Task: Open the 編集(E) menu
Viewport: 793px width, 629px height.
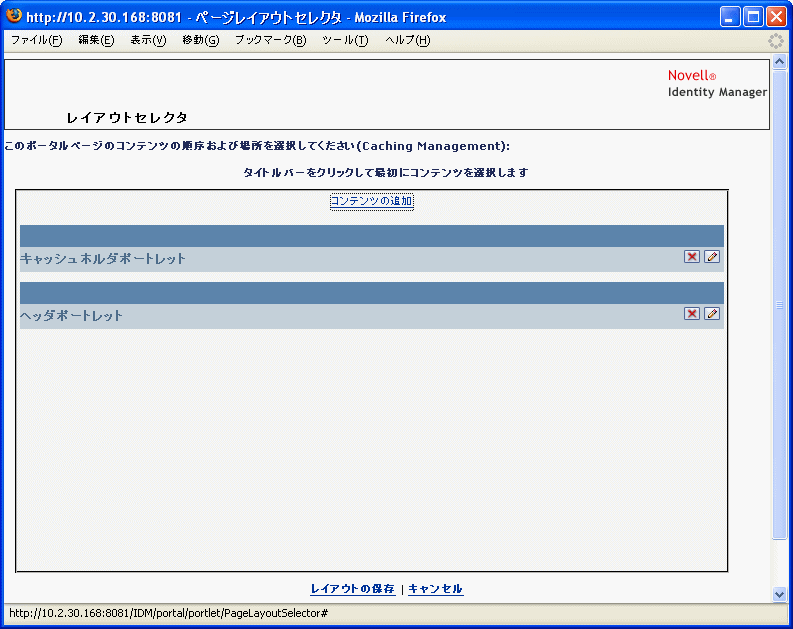Action: (96, 40)
